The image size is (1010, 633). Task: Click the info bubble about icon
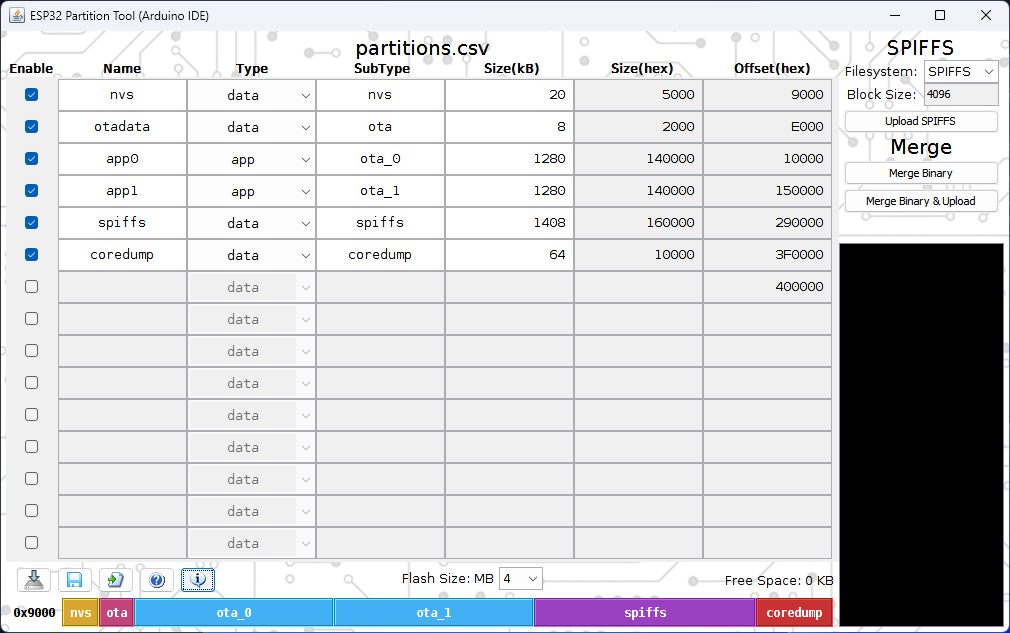pos(198,580)
